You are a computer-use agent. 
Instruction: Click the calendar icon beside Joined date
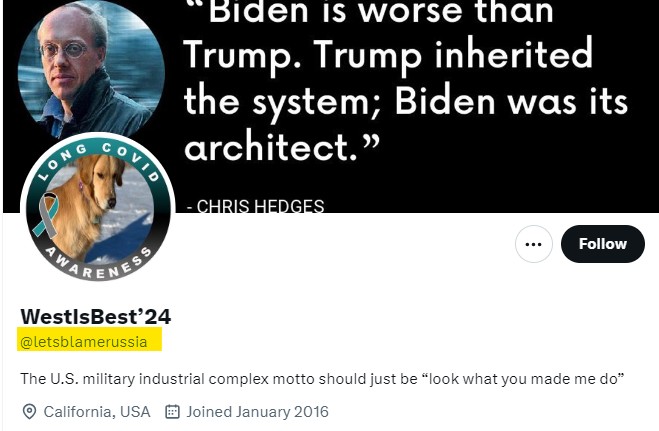172,412
